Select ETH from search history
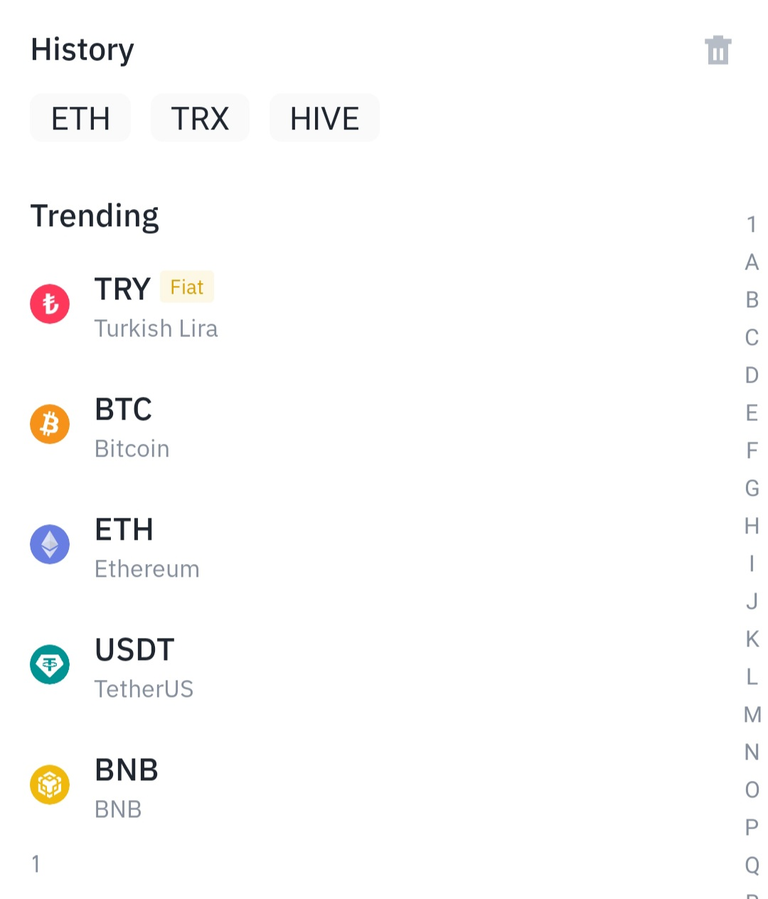The width and height of the screenshot is (768, 899). coord(80,118)
